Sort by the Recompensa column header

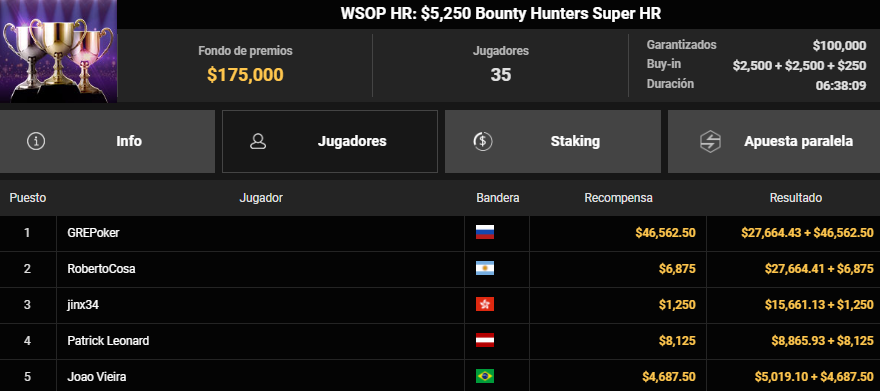pos(618,198)
